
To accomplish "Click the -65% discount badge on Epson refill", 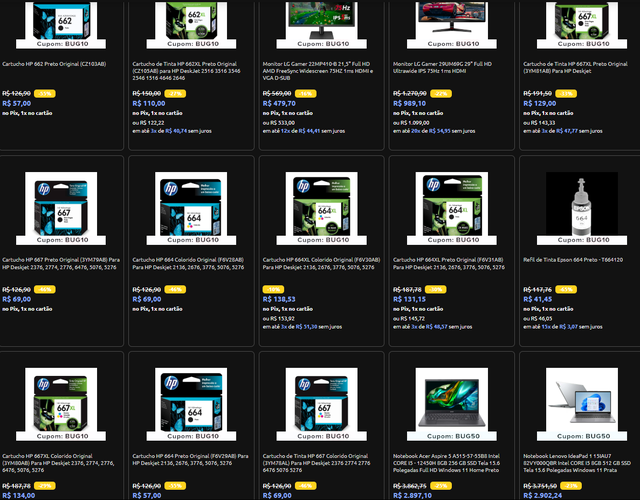I will point(566,289).
